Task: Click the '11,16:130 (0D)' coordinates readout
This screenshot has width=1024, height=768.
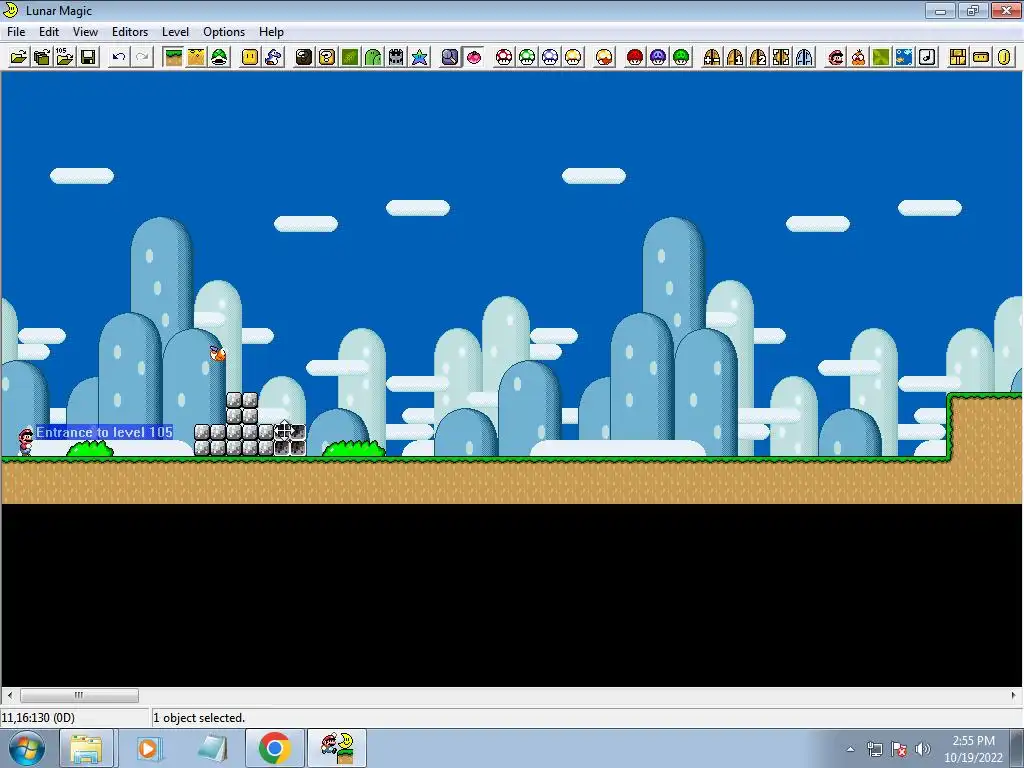Action: coord(38,718)
